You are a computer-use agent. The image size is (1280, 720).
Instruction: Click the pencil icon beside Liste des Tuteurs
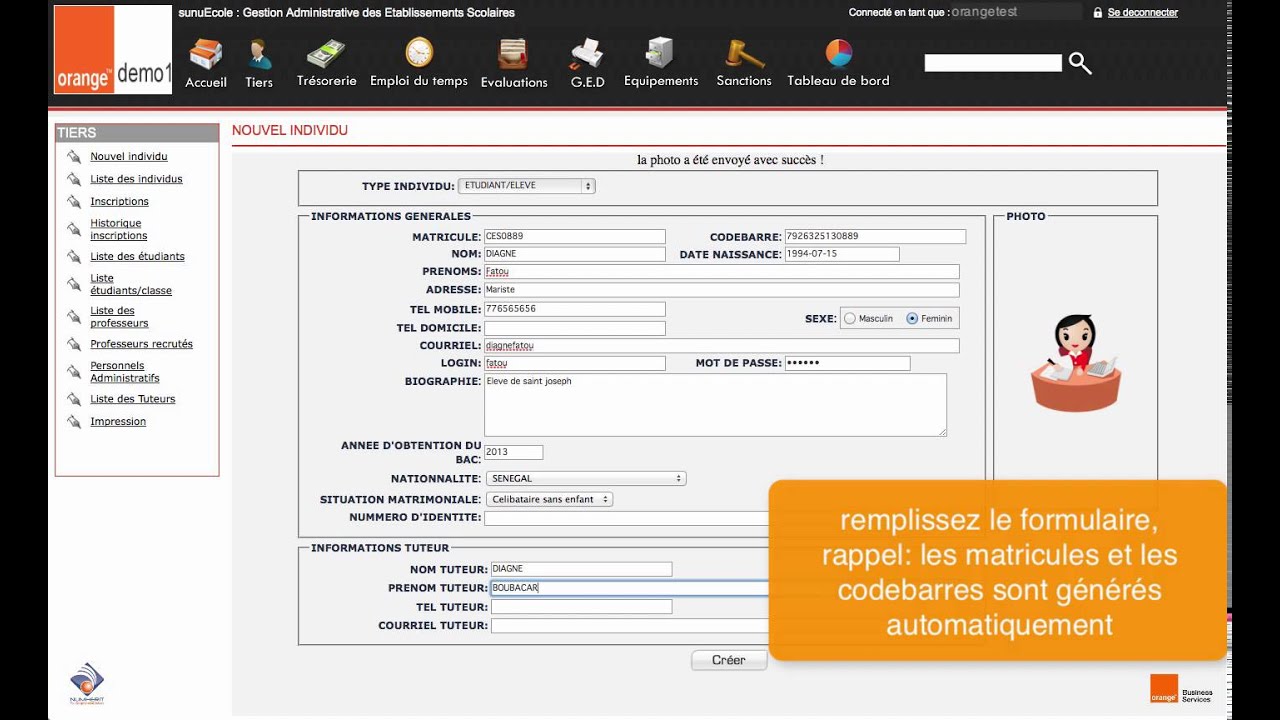click(x=73, y=399)
